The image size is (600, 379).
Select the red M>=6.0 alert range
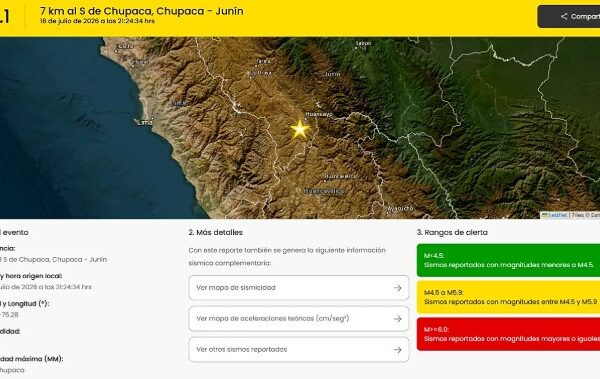coord(508,334)
